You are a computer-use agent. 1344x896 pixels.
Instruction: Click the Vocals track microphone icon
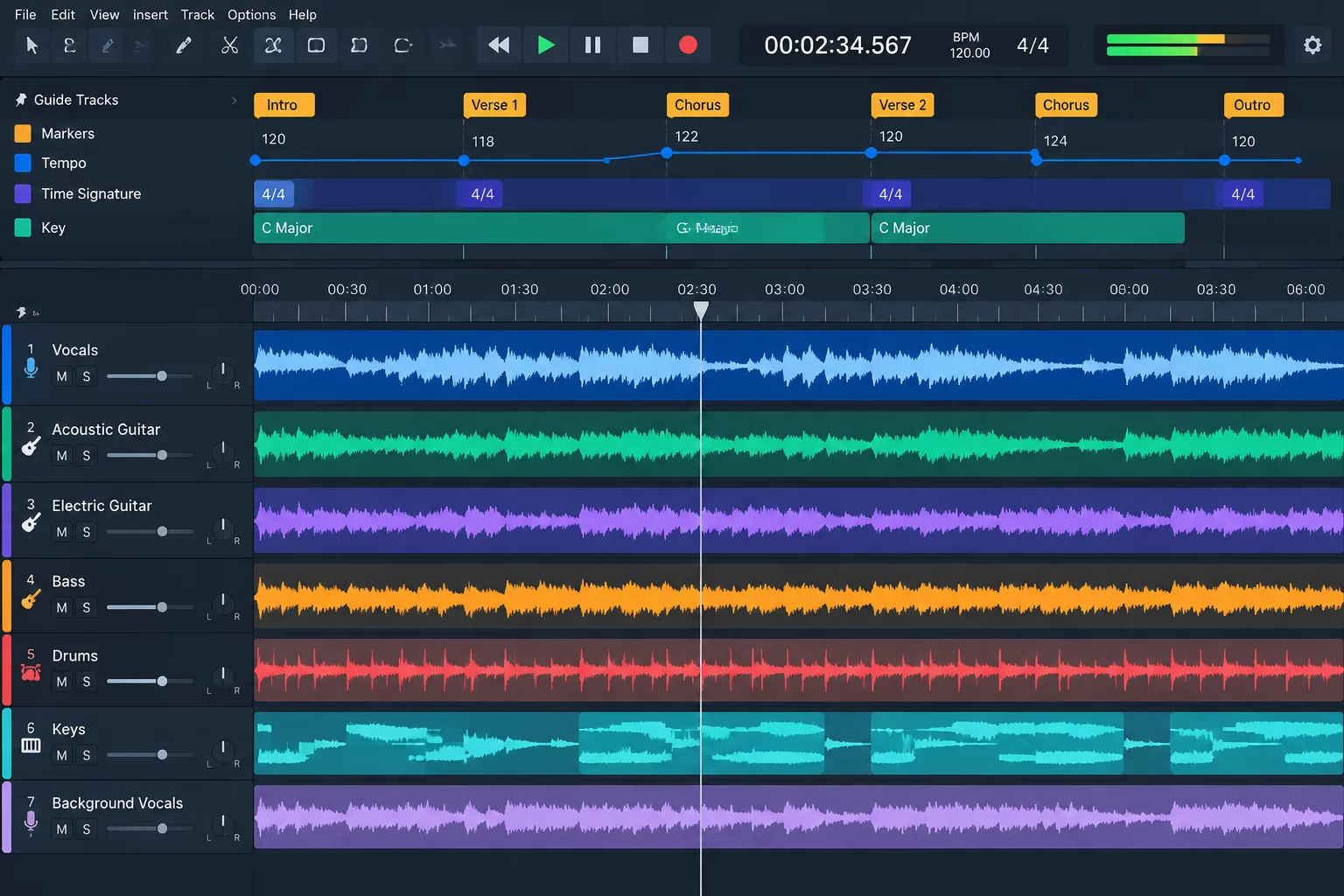pos(31,368)
